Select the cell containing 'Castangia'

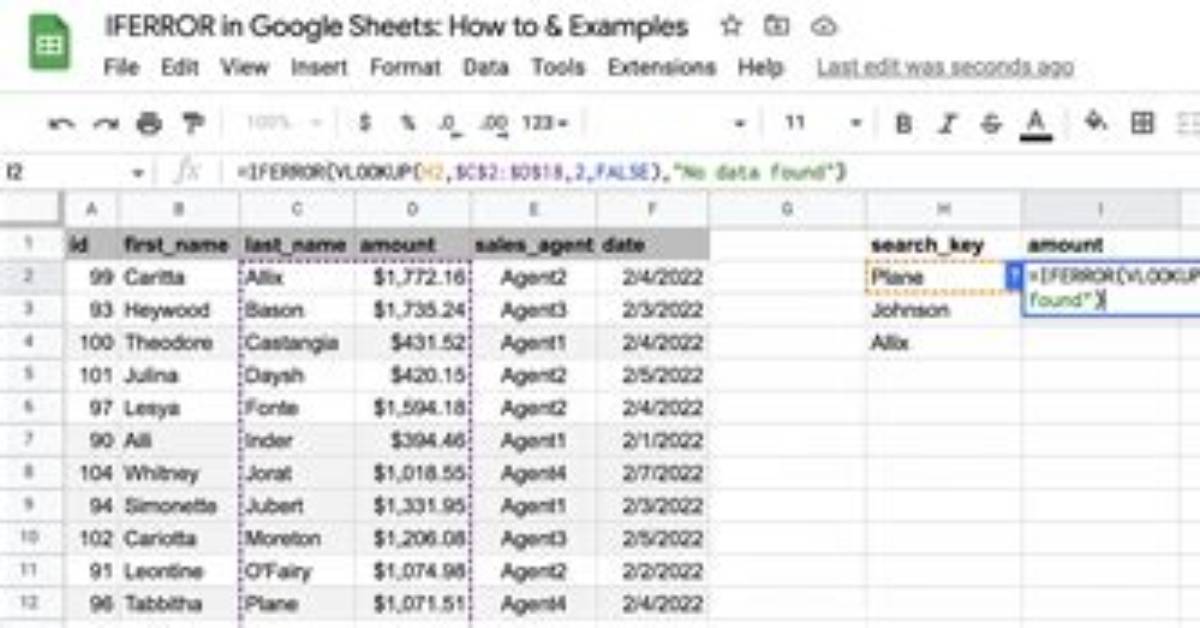[x=297, y=342]
